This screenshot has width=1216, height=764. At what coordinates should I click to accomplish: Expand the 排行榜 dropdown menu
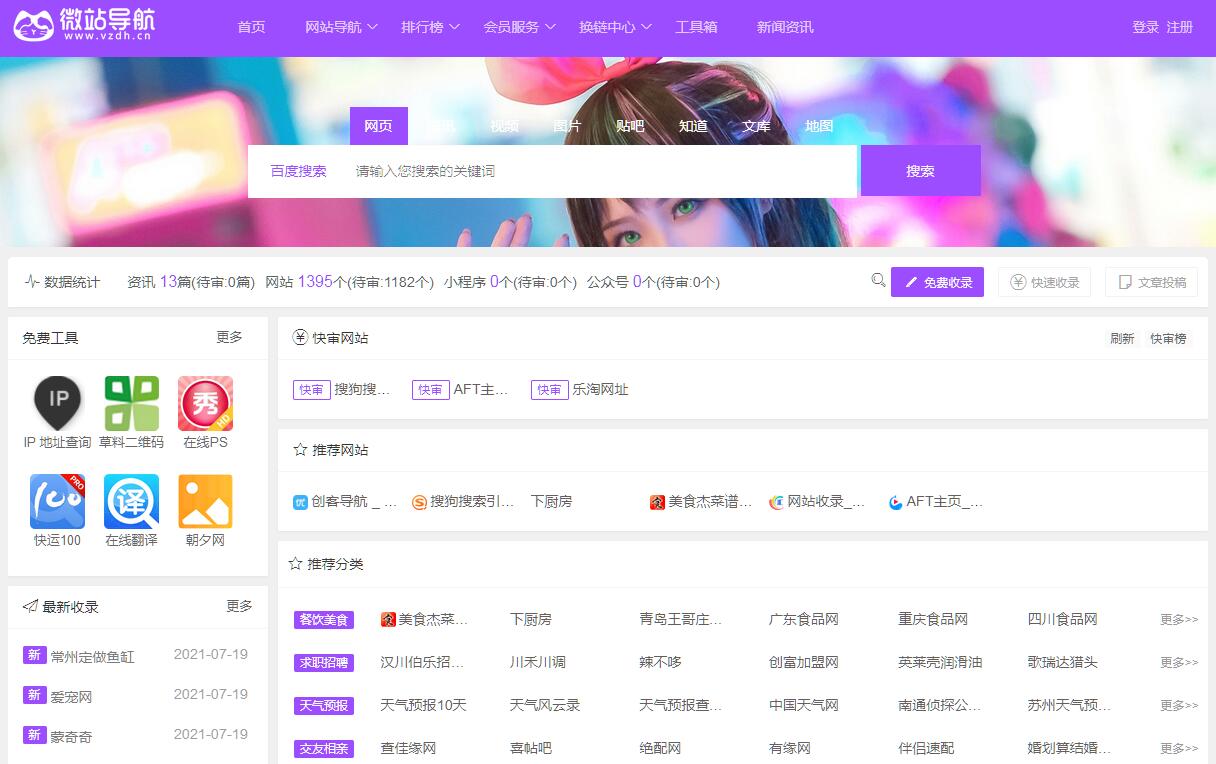430,27
